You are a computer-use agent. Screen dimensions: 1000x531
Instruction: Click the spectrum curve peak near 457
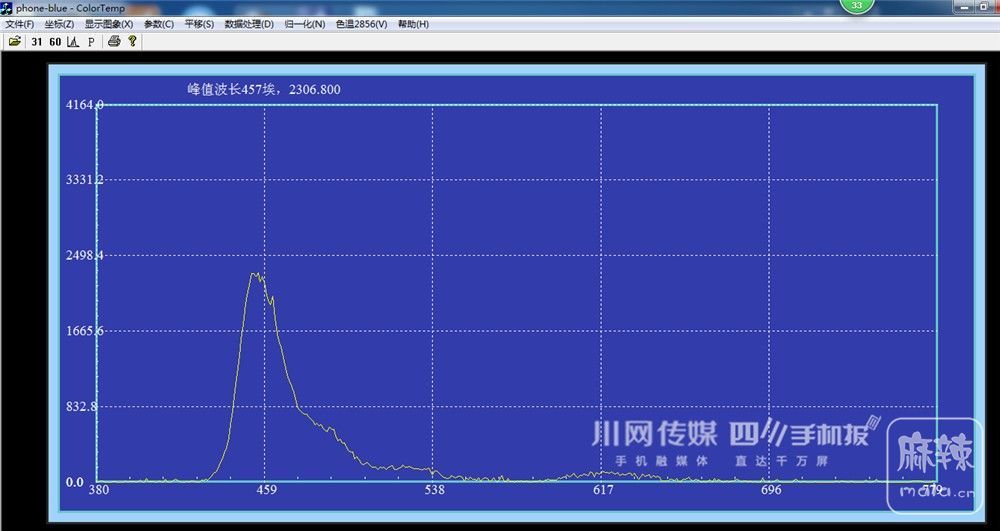pos(255,274)
